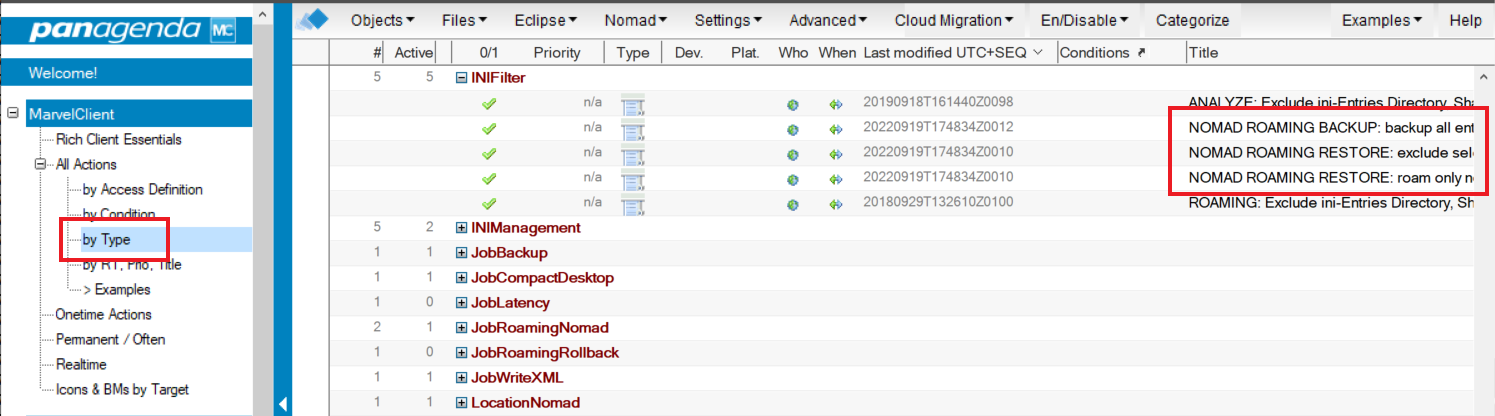
Task: Toggle green checkmark in RESTORE: roam only row
Action: click(488, 178)
